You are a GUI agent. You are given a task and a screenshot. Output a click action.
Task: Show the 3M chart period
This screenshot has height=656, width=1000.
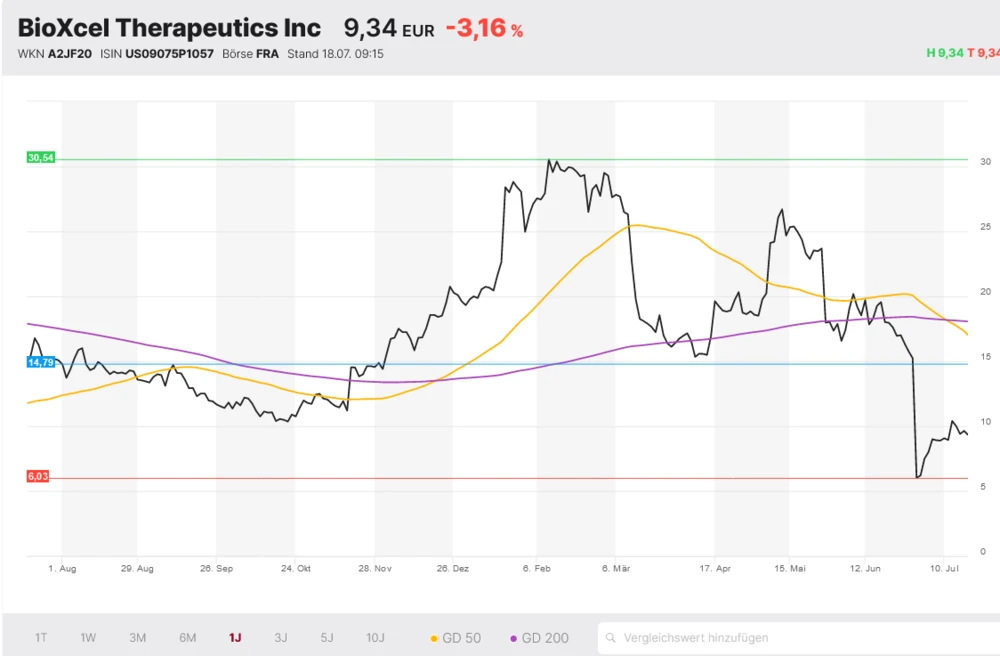click(x=138, y=638)
